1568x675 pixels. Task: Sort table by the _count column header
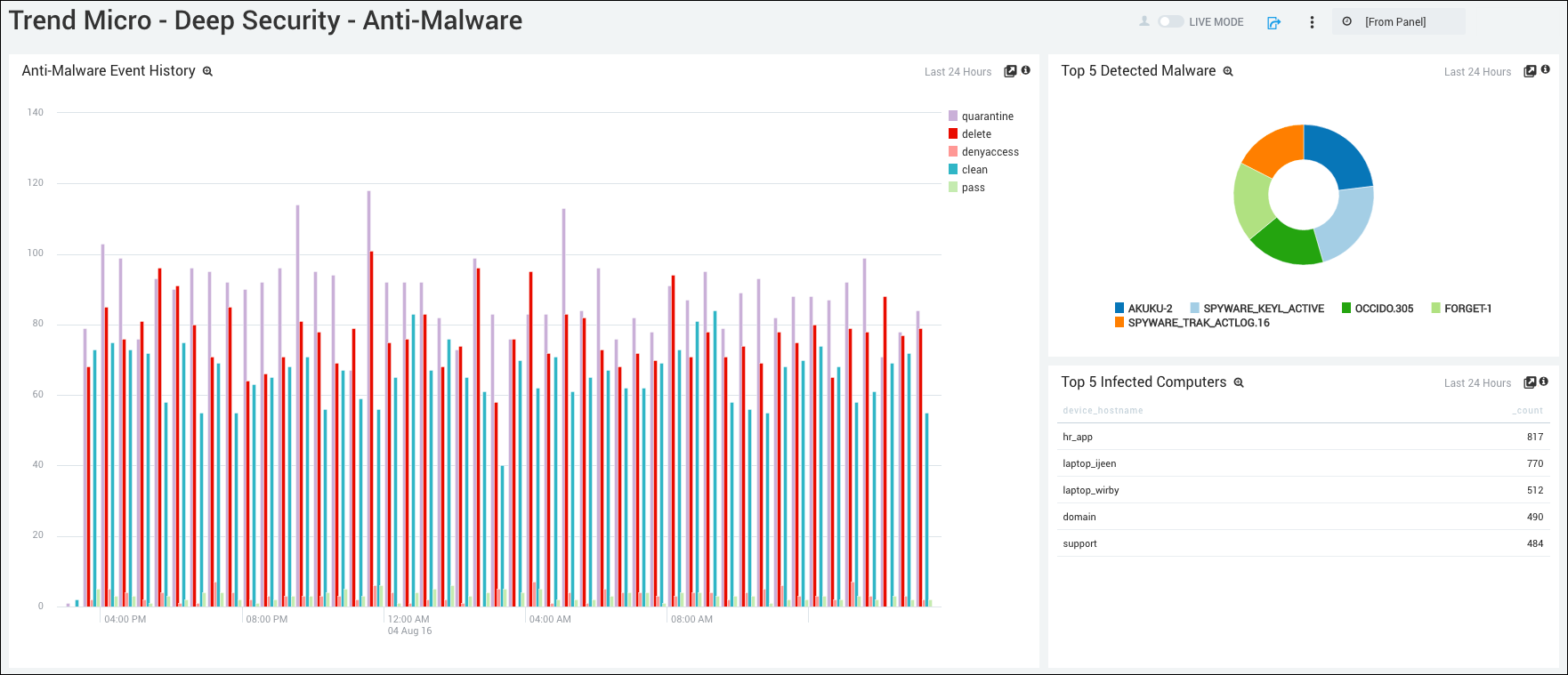1529,411
